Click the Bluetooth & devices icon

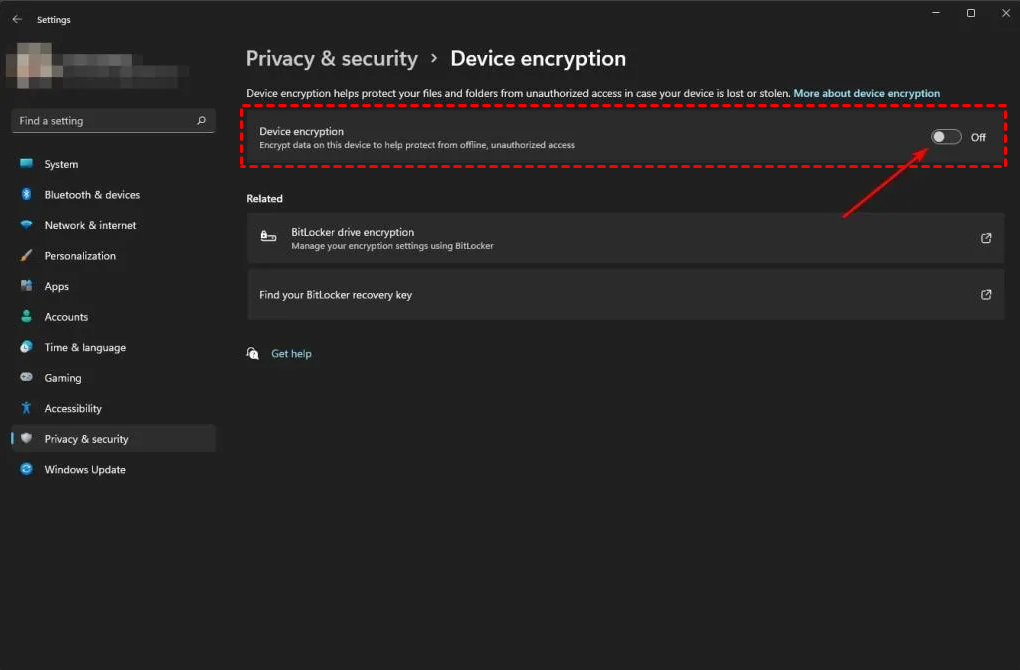(26, 195)
